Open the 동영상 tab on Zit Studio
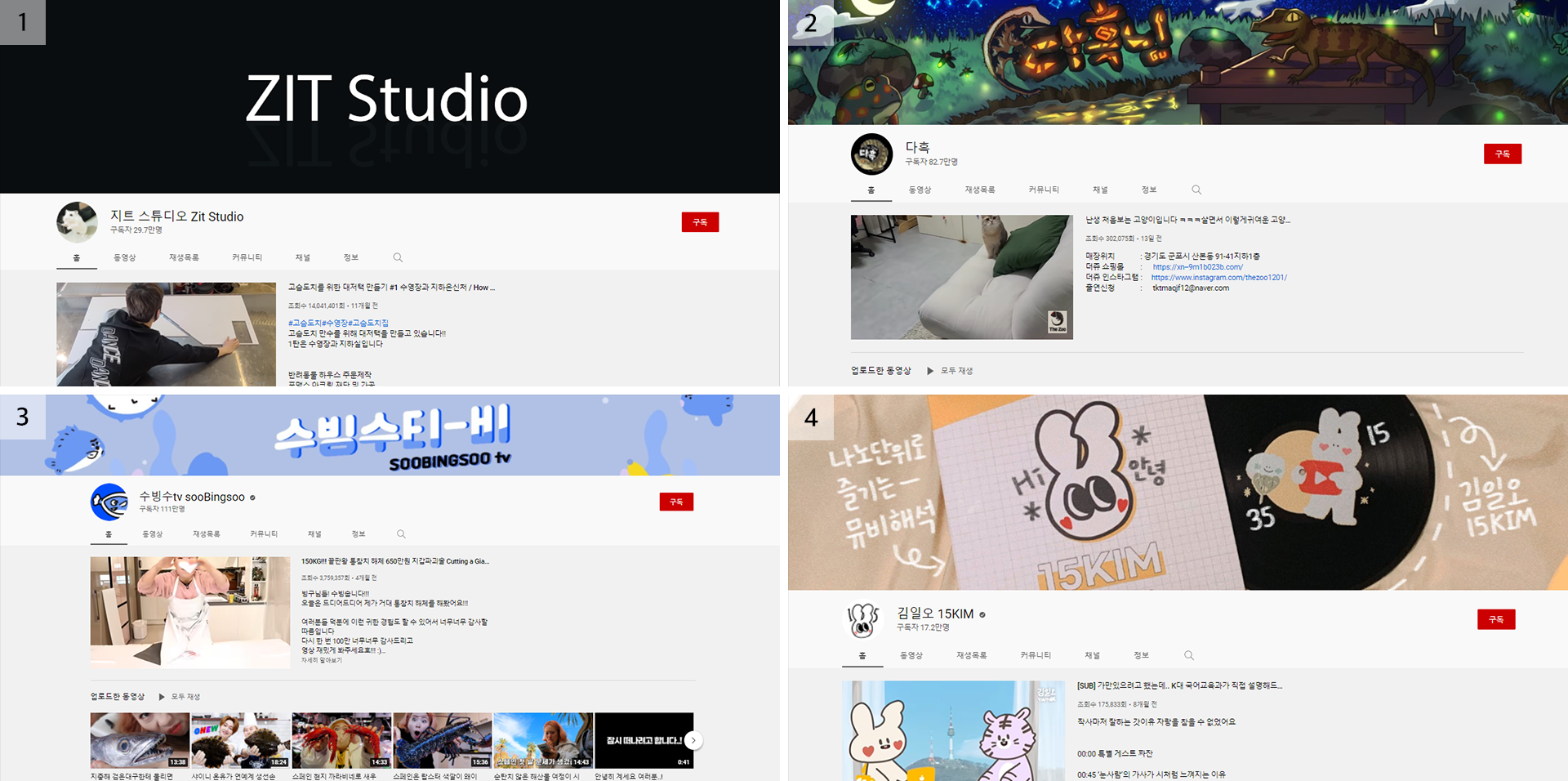 click(x=125, y=257)
